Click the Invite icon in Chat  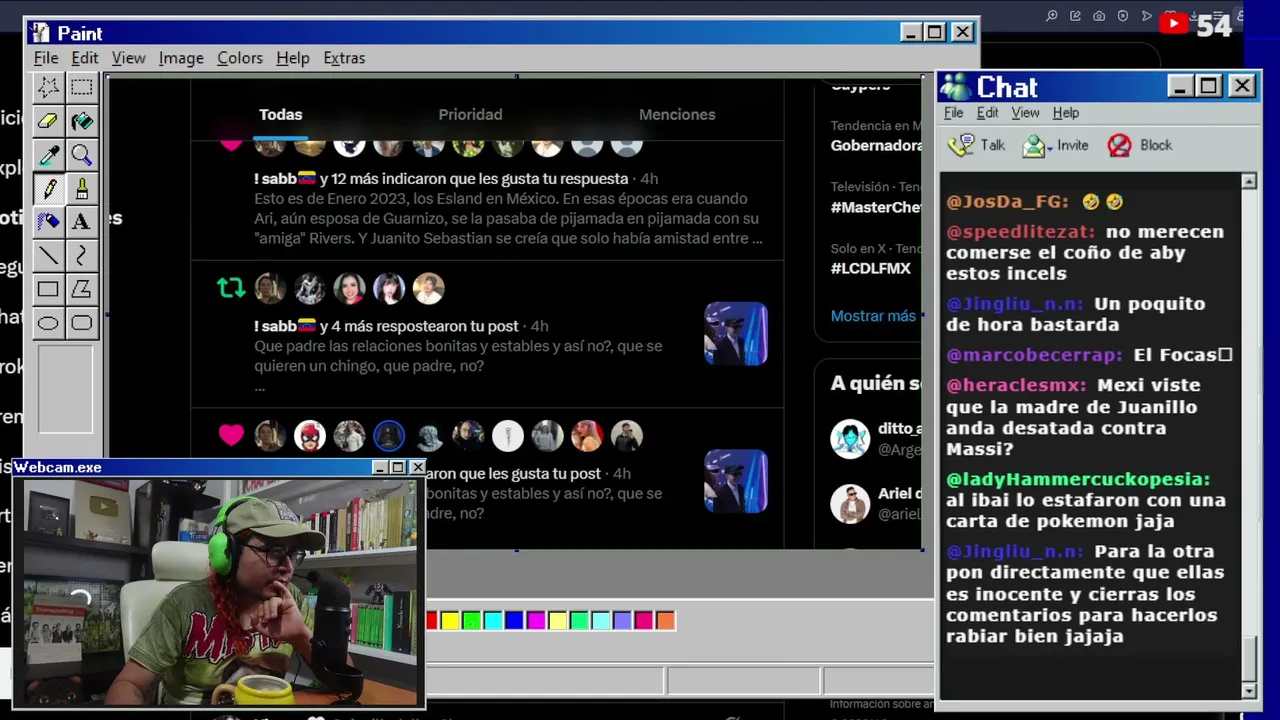click(1034, 146)
